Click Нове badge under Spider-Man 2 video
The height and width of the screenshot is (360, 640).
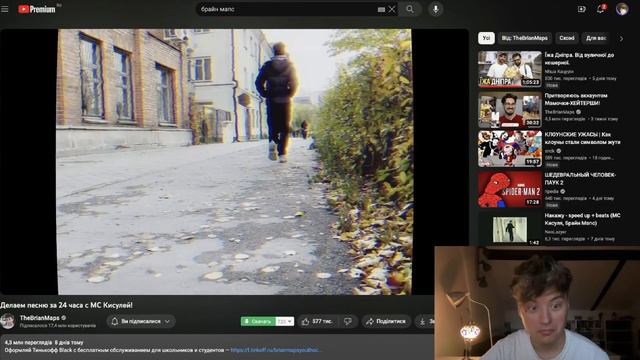click(x=552, y=205)
